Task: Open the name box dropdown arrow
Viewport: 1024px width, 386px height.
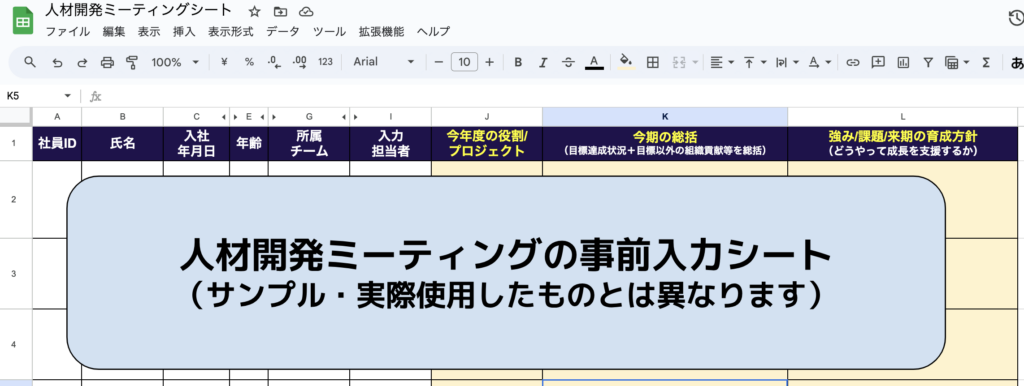Action: (x=67, y=96)
